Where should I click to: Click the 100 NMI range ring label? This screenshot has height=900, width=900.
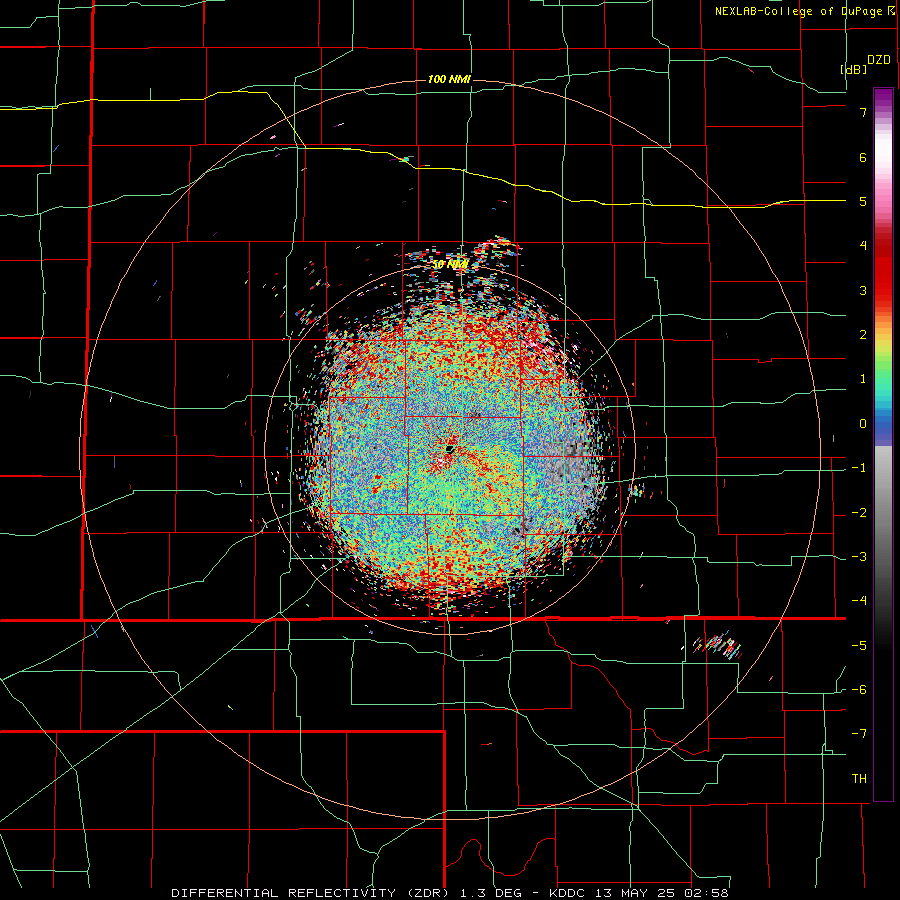pos(449,79)
